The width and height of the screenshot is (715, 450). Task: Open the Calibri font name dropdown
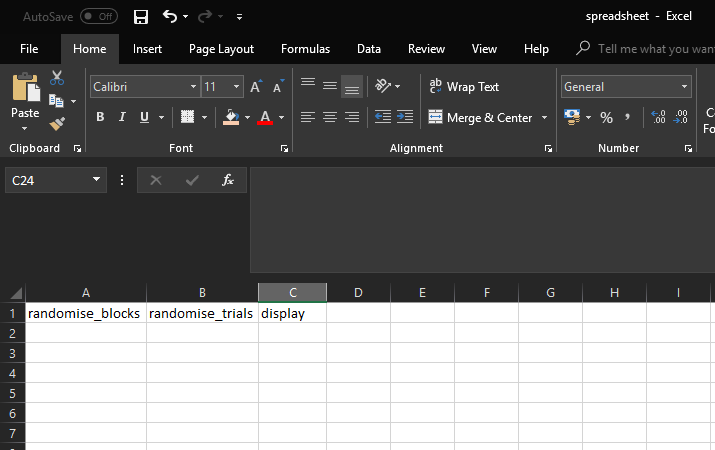tap(193, 88)
